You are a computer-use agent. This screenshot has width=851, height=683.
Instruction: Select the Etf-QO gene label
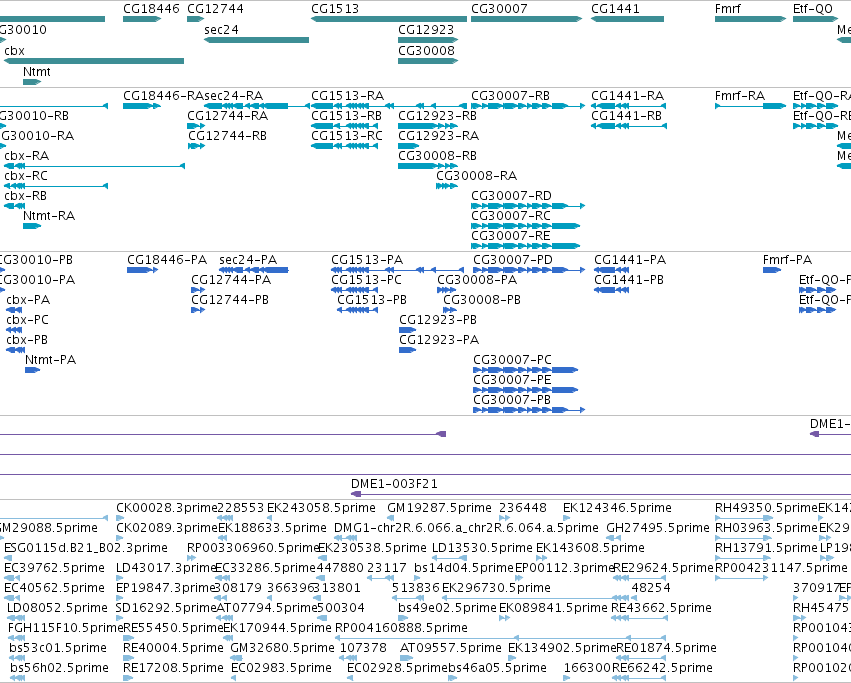click(812, 9)
